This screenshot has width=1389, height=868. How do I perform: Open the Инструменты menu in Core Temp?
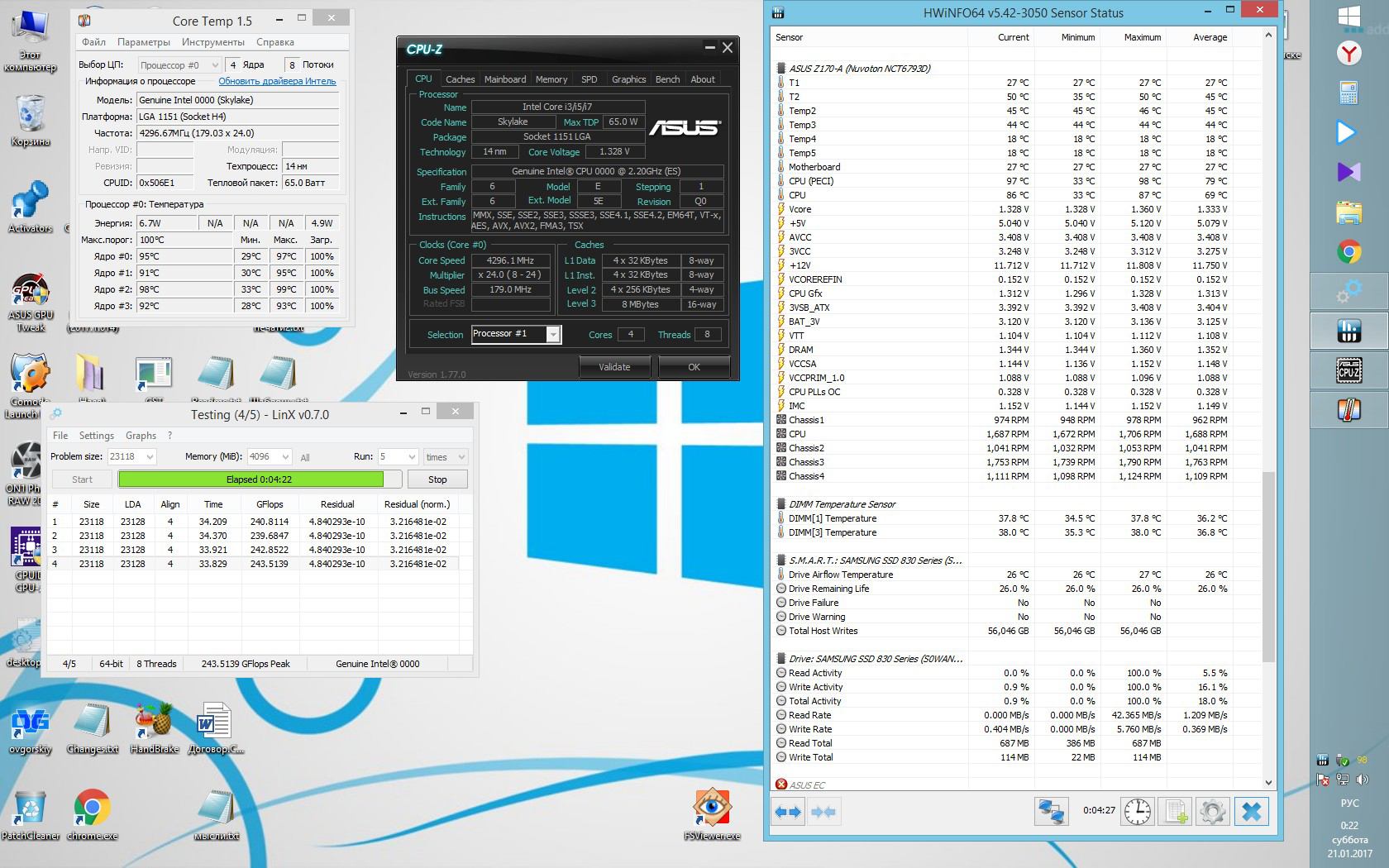click(213, 42)
